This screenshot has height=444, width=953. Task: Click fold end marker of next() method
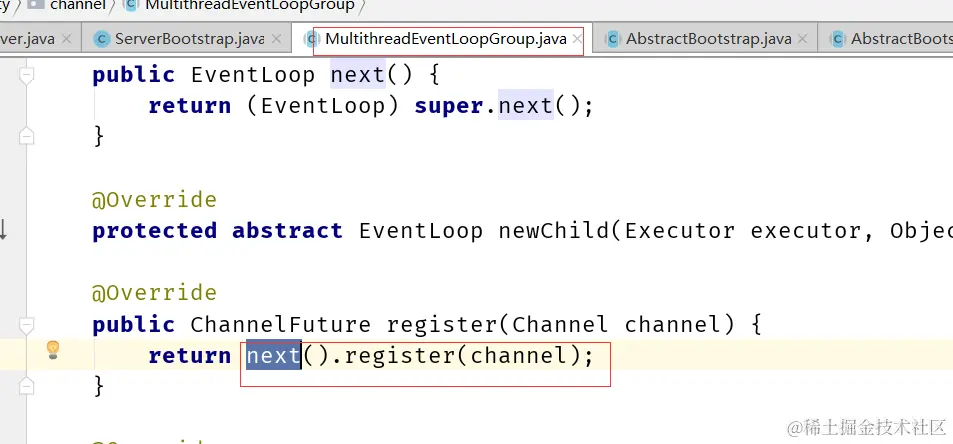pyautogui.click(x=26, y=136)
